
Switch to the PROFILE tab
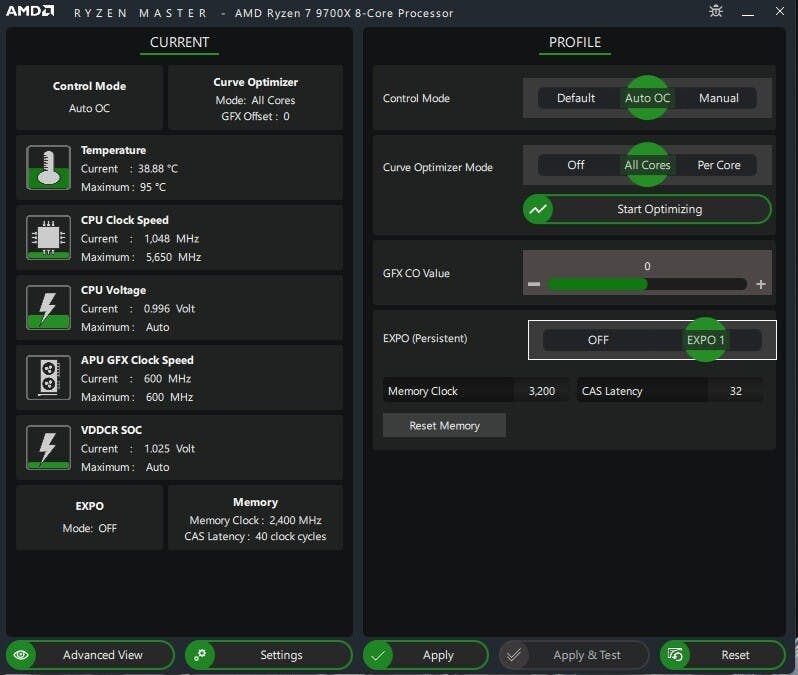click(x=575, y=42)
